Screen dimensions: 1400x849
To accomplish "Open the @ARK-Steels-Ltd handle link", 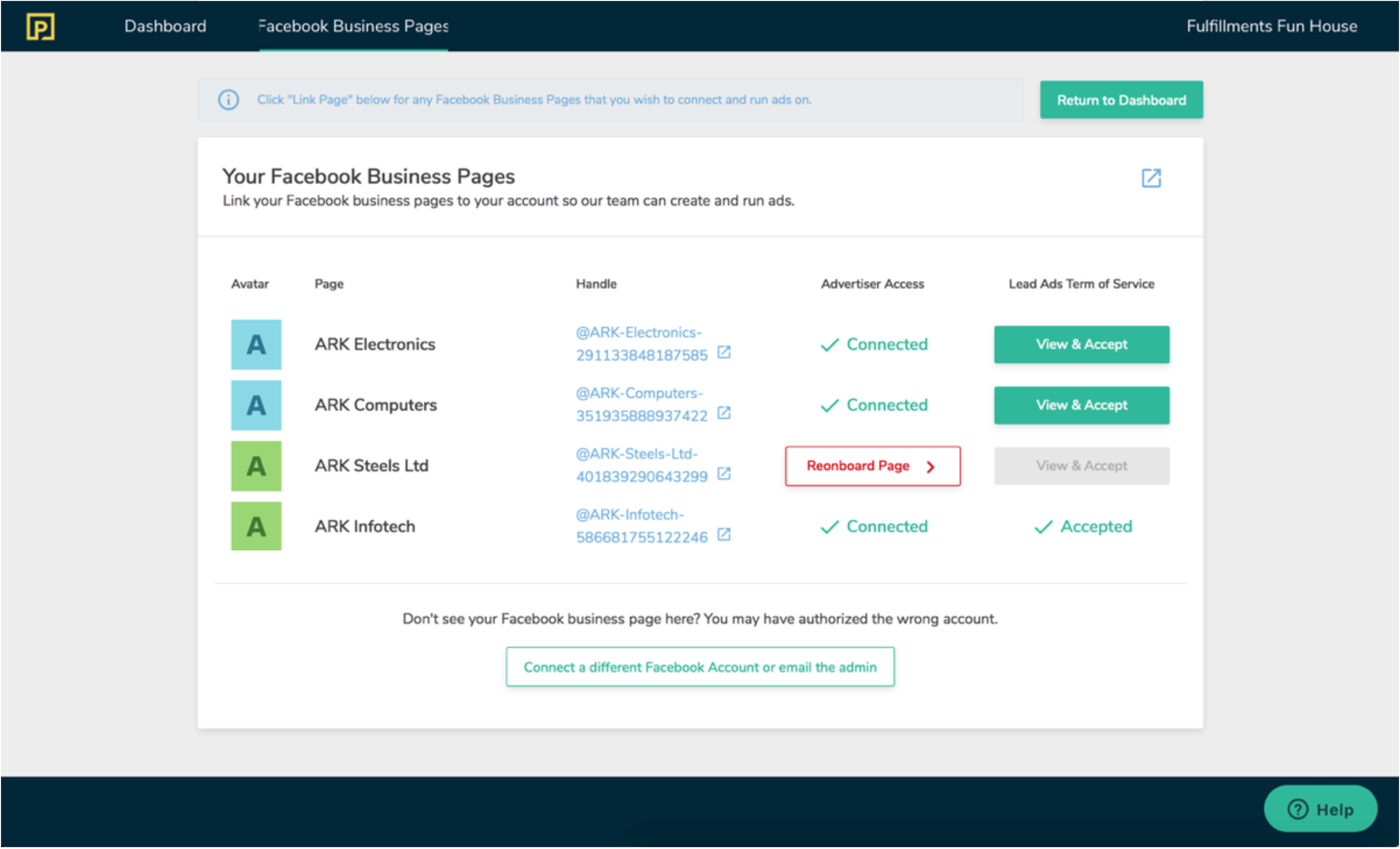I will point(642,466).
